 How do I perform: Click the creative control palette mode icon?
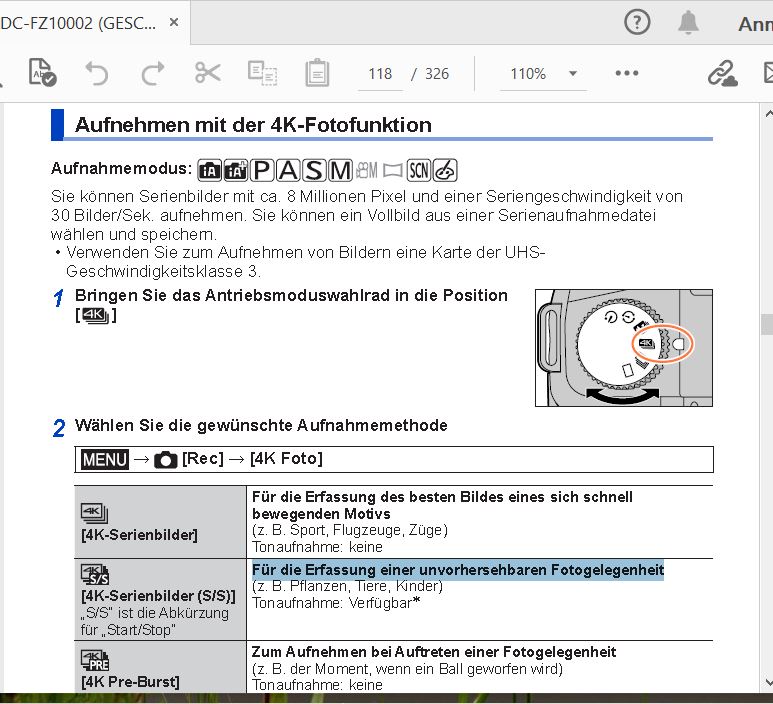point(445,171)
